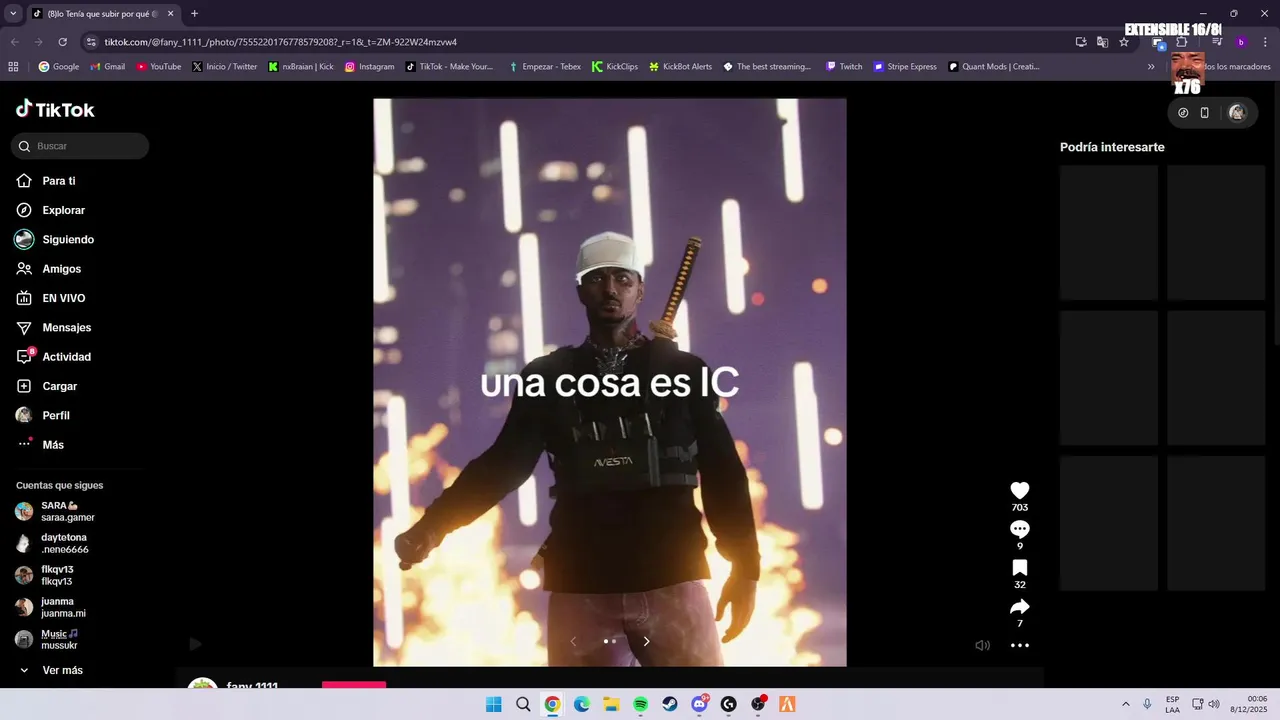Screen dimensions: 1280x720
Task: Open Windows Start menu
Action: pos(493,704)
